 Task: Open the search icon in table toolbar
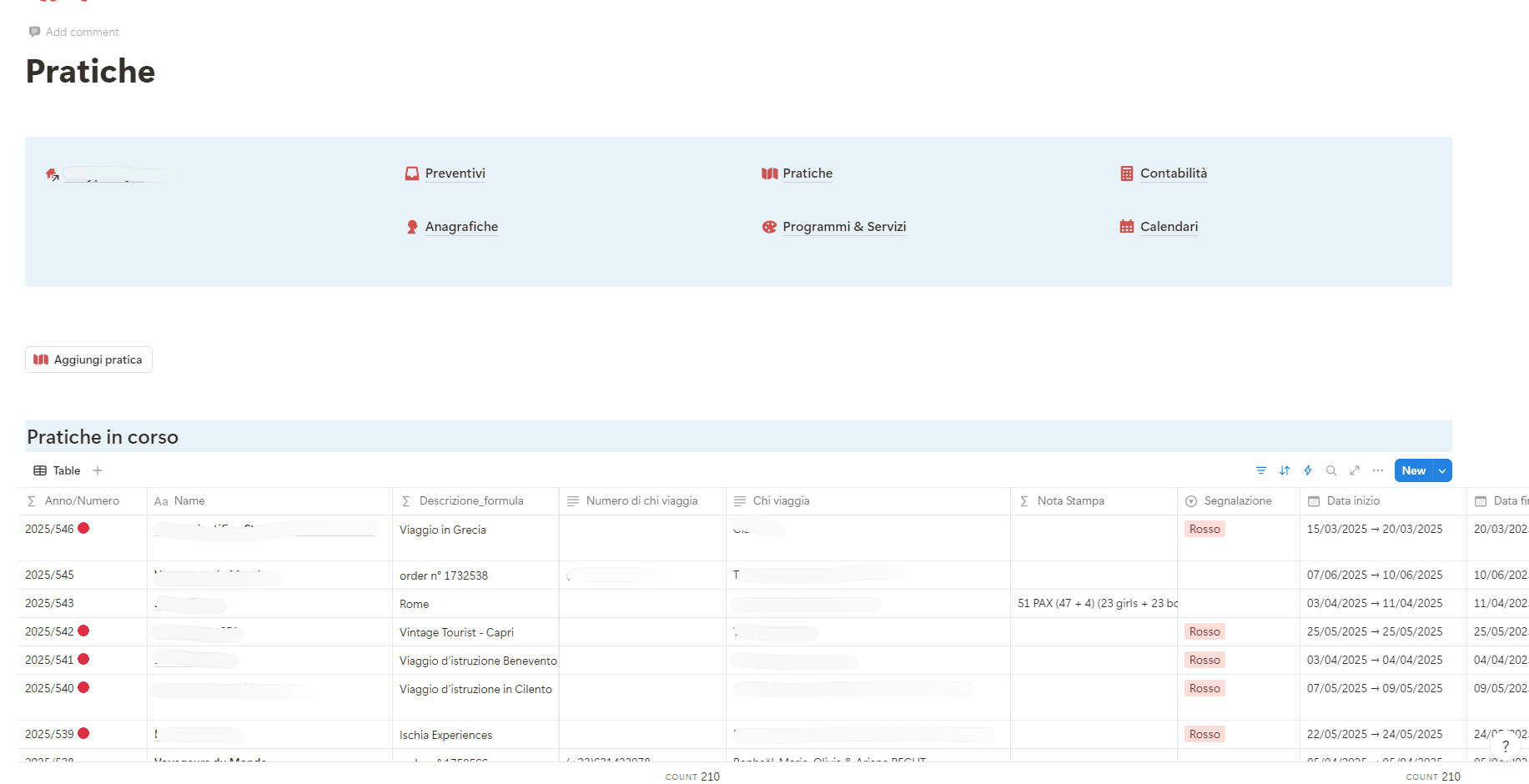[1331, 470]
